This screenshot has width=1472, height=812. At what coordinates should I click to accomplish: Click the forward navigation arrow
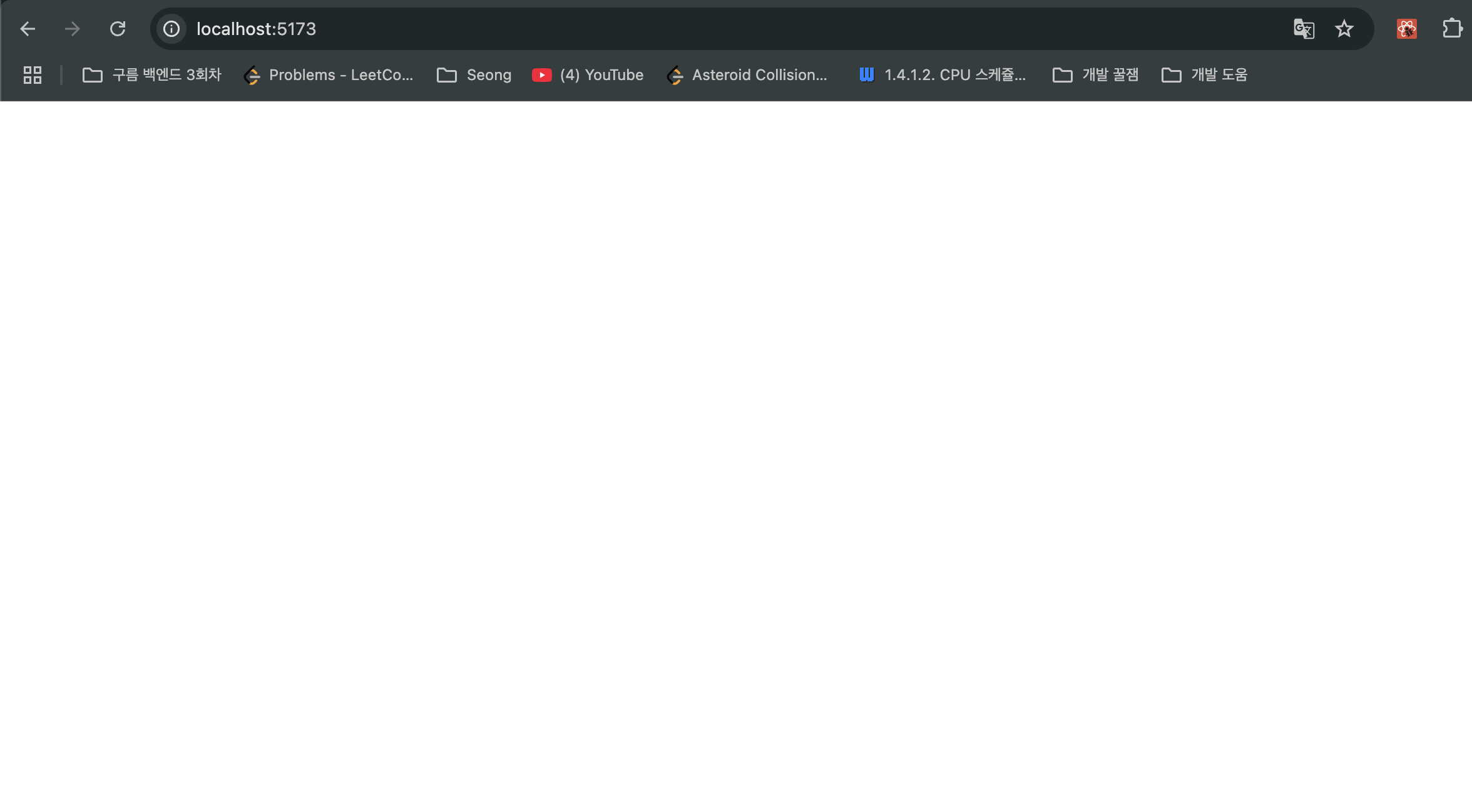click(73, 29)
